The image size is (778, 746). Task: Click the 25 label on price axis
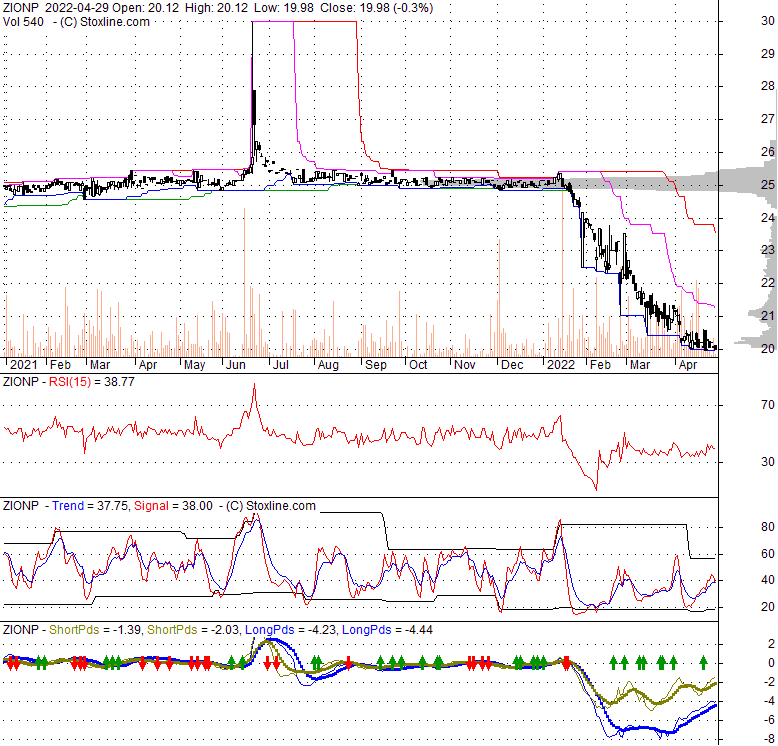pyautogui.click(x=768, y=185)
